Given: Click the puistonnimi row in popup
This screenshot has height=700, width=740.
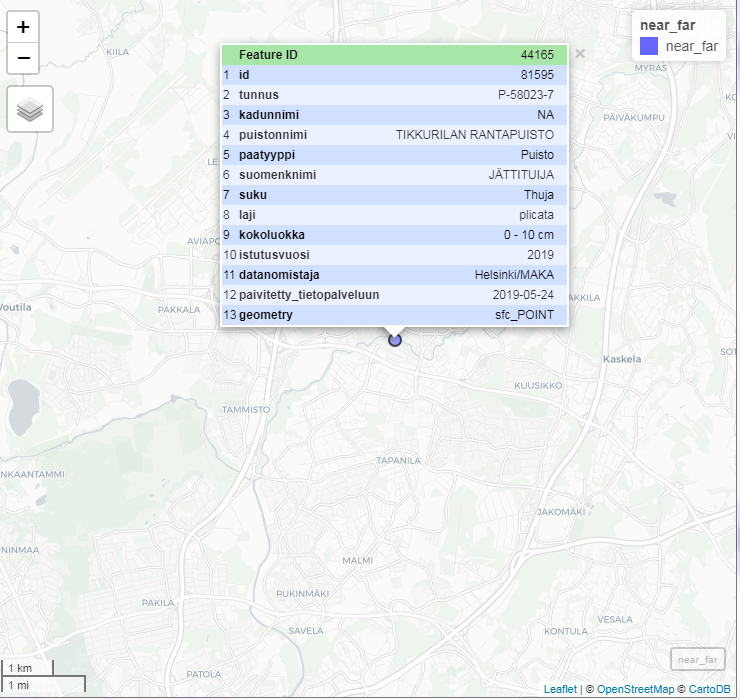Looking at the screenshot, I should (394, 135).
